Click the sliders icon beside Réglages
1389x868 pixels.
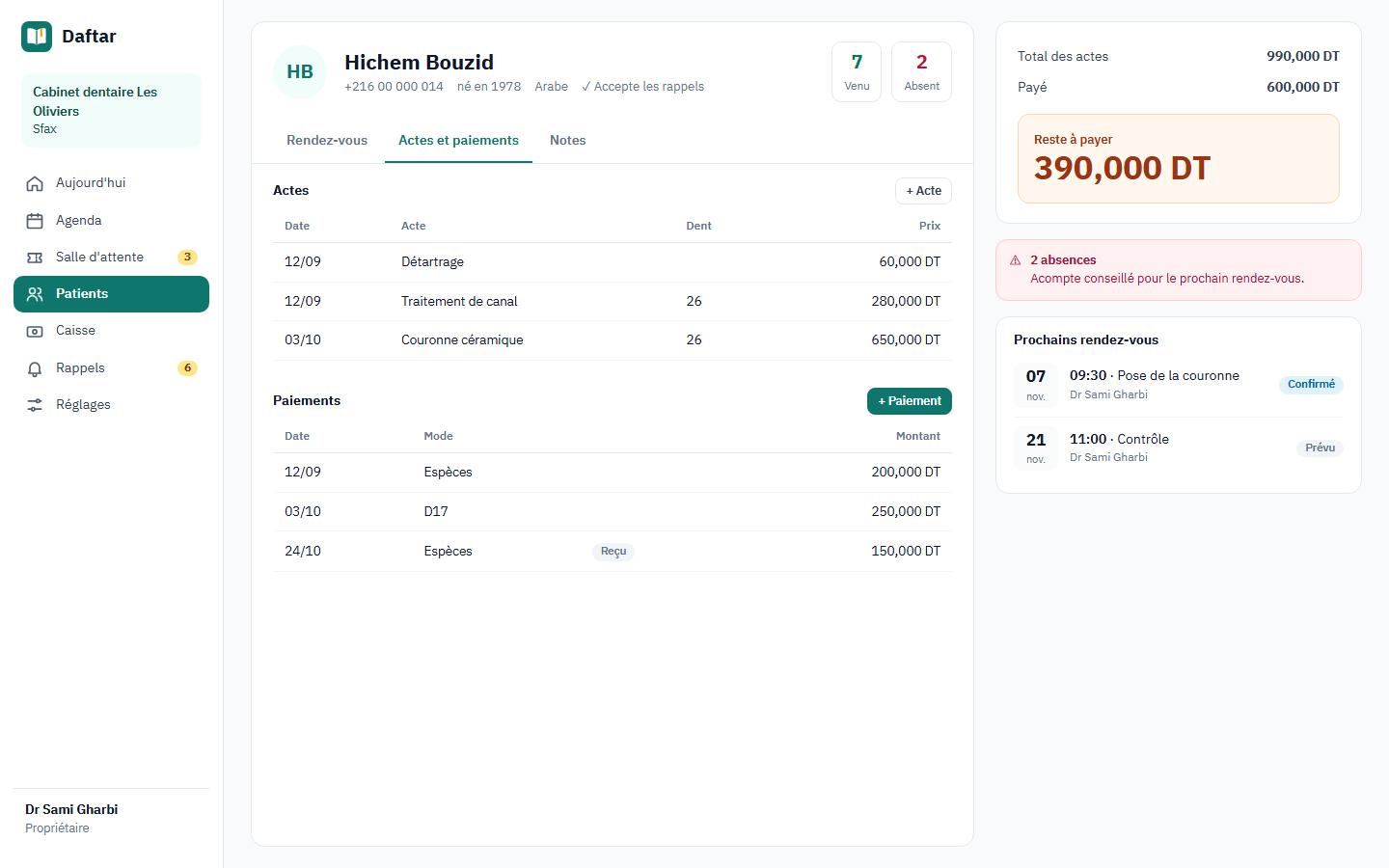point(35,405)
